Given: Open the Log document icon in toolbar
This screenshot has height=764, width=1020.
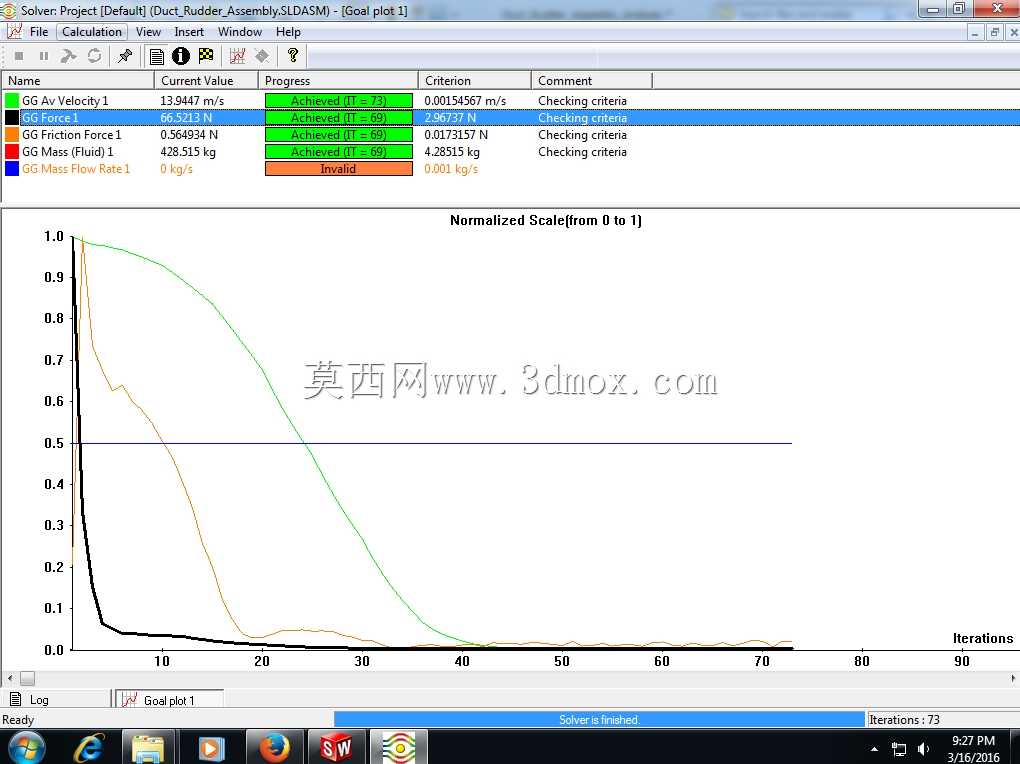Looking at the screenshot, I should click(157, 56).
